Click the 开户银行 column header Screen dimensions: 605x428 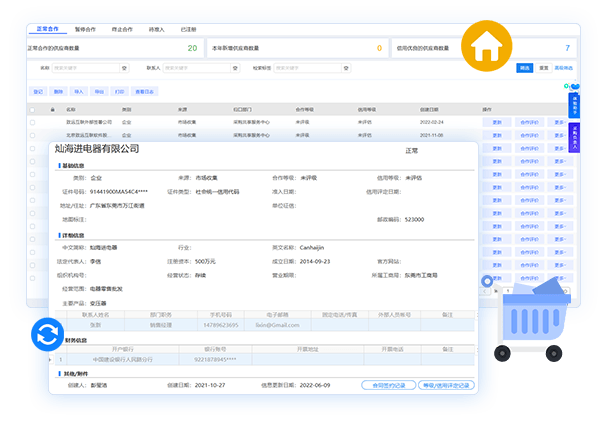(x=123, y=349)
